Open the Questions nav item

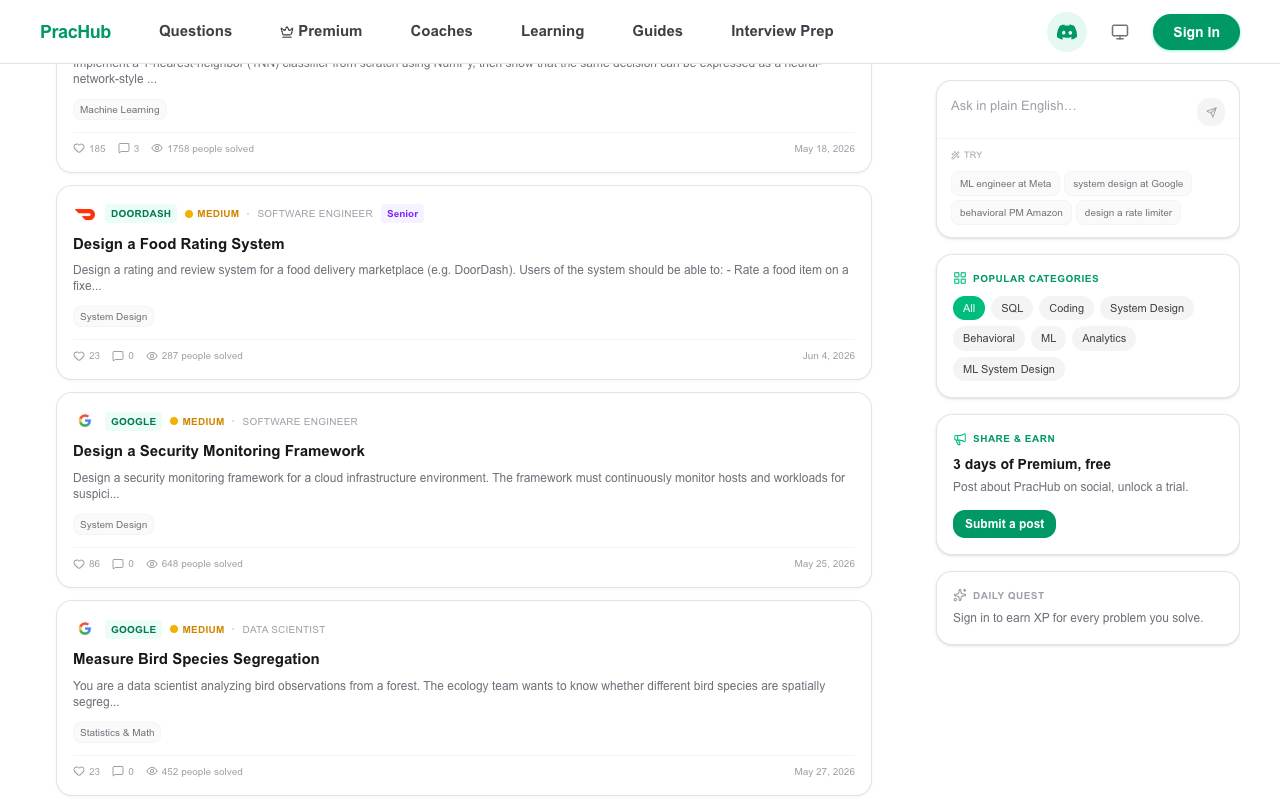coord(195,31)
